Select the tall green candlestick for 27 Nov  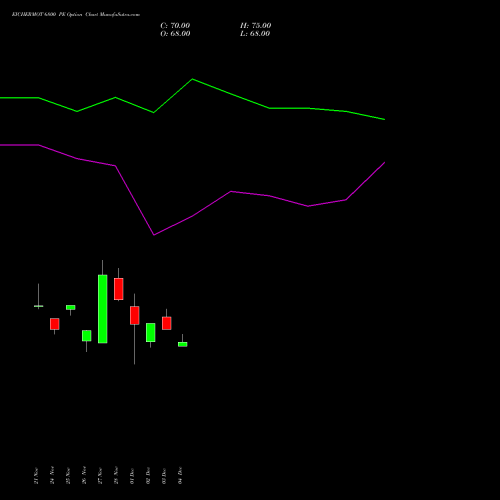pyautogui.click(x=103, y=309)
